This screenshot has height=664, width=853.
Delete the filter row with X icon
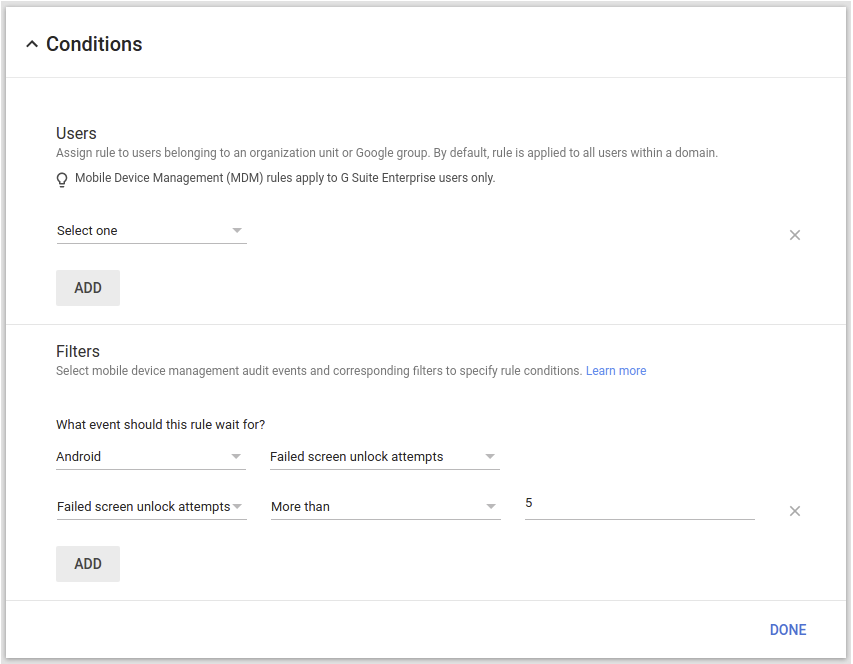click(795, 511)
